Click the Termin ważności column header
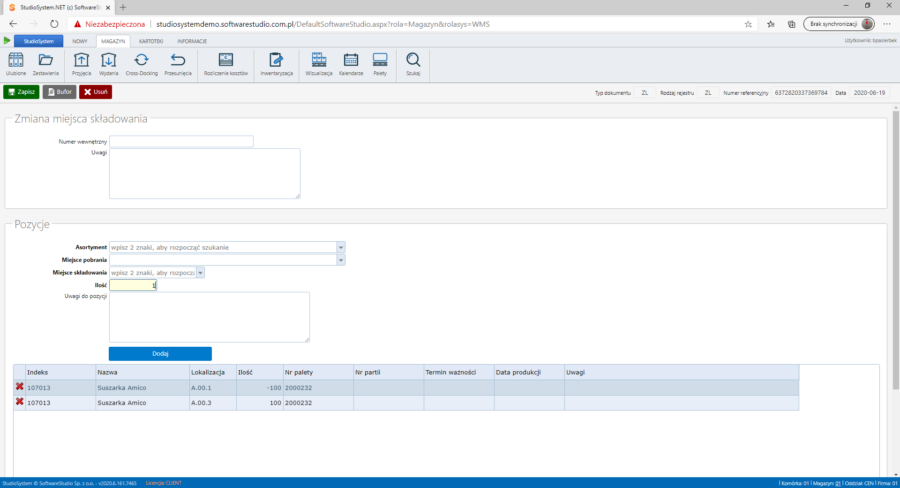The image size is (900, 488). tap(459, 372)
